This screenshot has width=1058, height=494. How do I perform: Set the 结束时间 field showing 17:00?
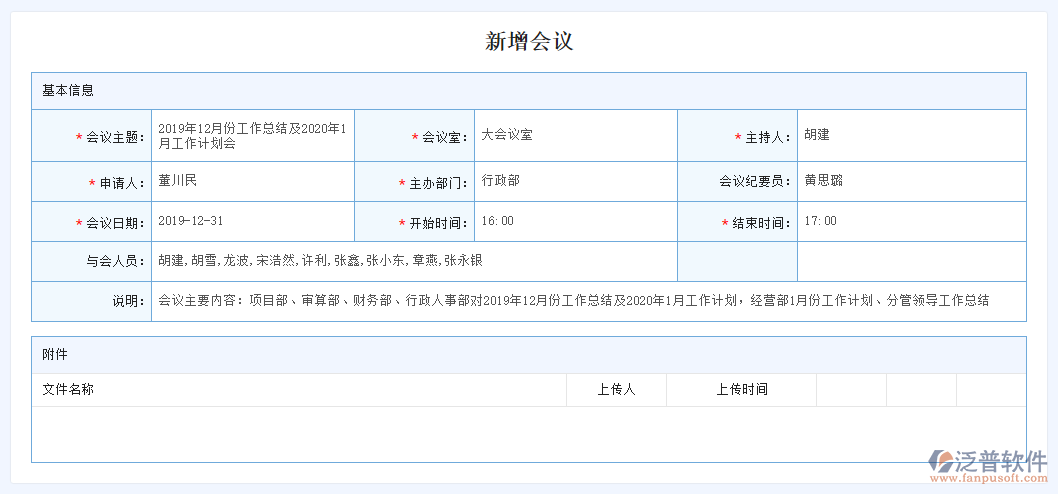[x=910, y=221]
